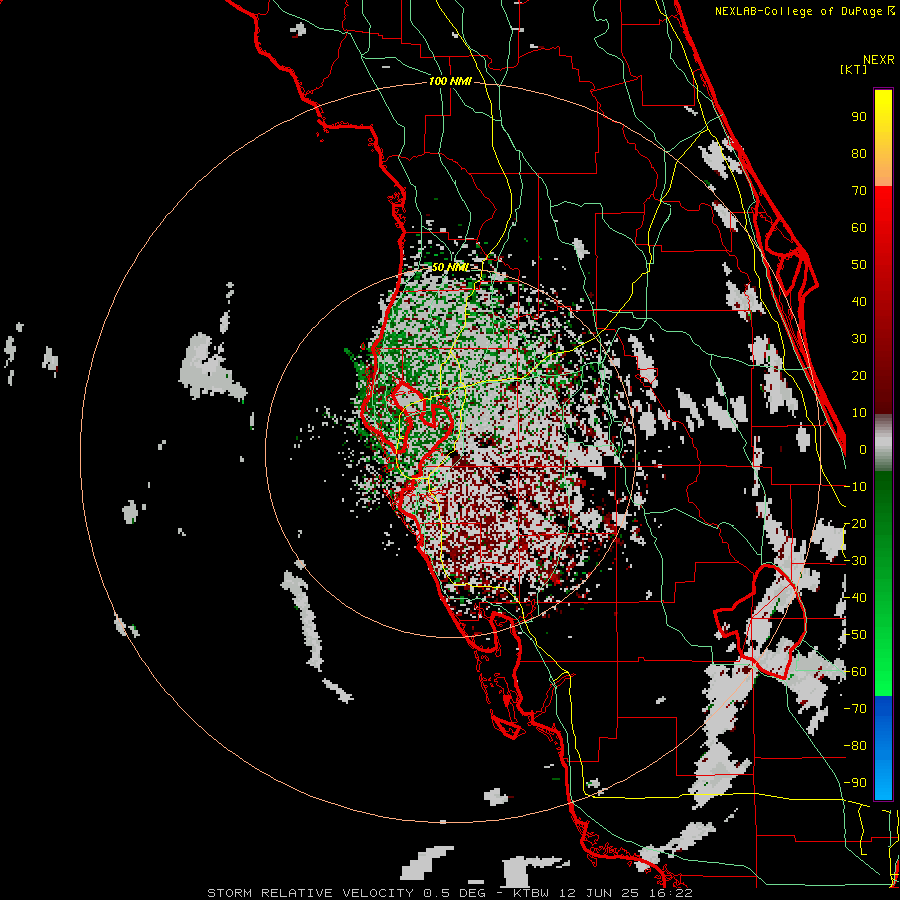Click the STORM RELATIVE VELOCITY caption text
This screenshot has width=900, height=900.
(x=313, y=893)
